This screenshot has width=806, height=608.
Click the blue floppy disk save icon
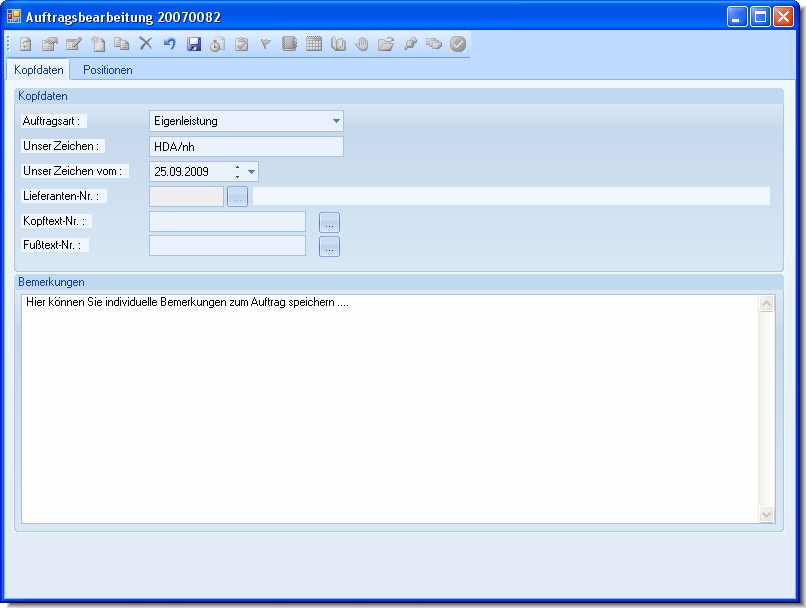click(x=194, y=44)
